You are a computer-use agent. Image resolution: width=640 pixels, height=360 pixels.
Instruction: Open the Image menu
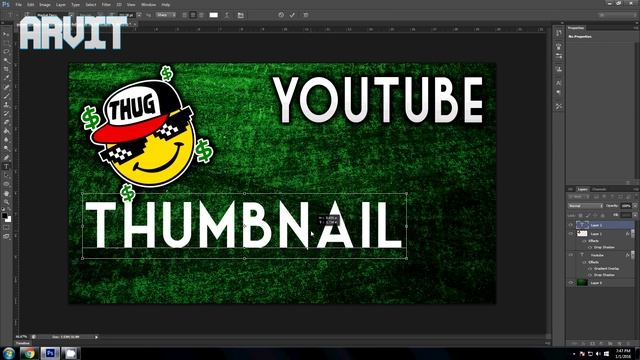pyautogui.click(x=45, y=4)
